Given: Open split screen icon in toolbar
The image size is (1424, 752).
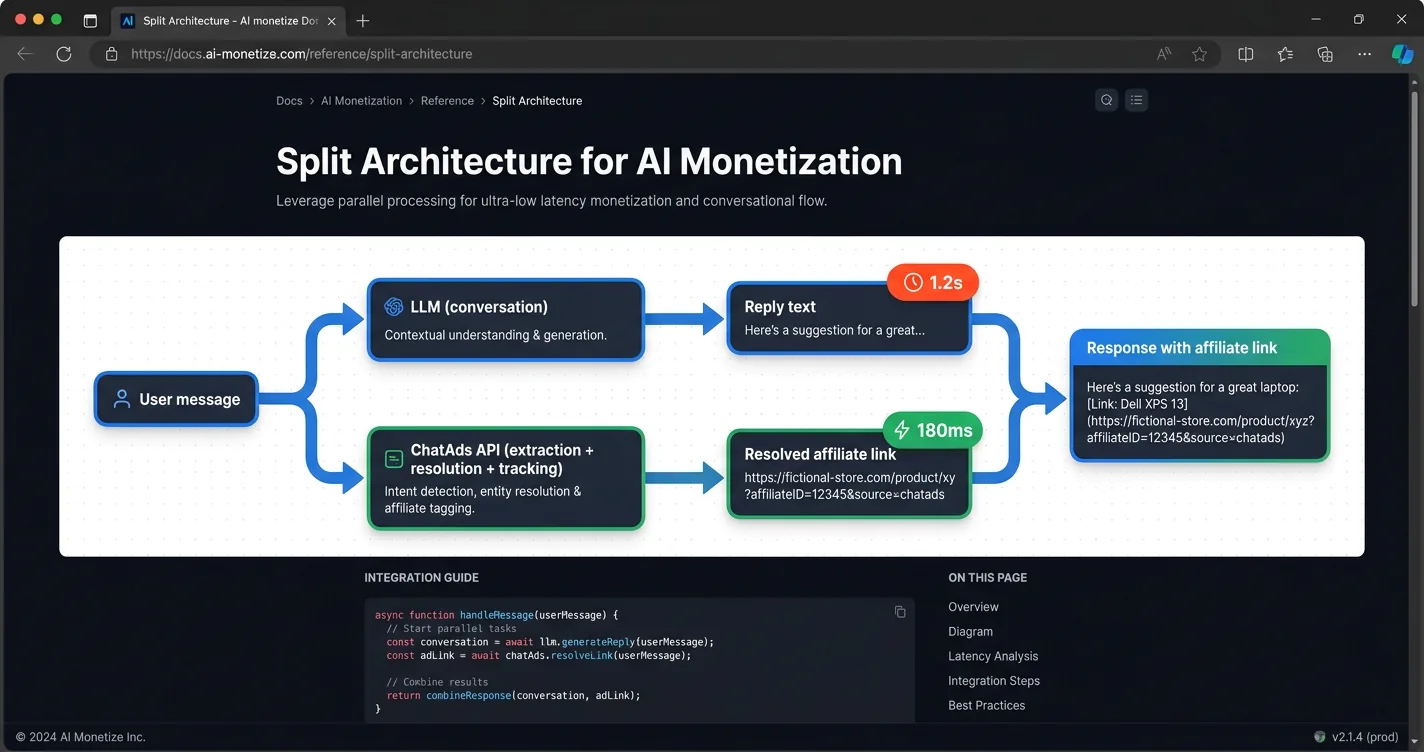Looking at the screenshot, I should click(1245, 54).
